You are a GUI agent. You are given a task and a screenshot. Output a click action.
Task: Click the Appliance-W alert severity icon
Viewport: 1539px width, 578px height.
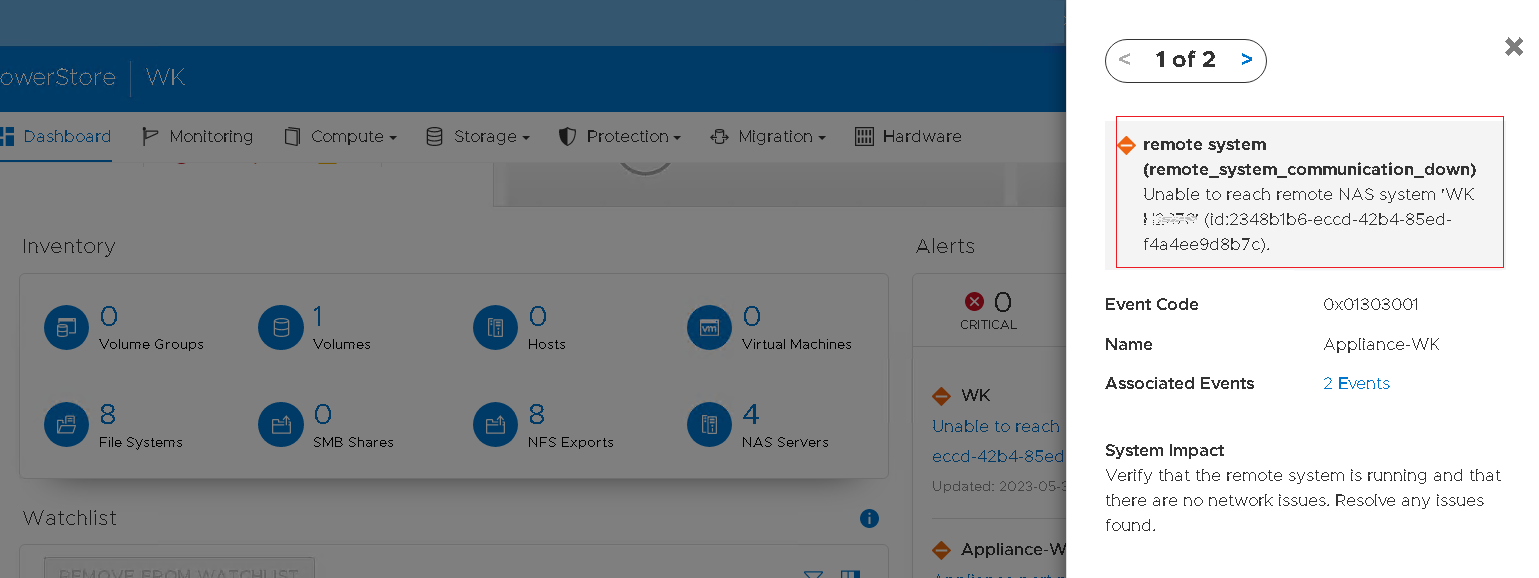(941, 549)
